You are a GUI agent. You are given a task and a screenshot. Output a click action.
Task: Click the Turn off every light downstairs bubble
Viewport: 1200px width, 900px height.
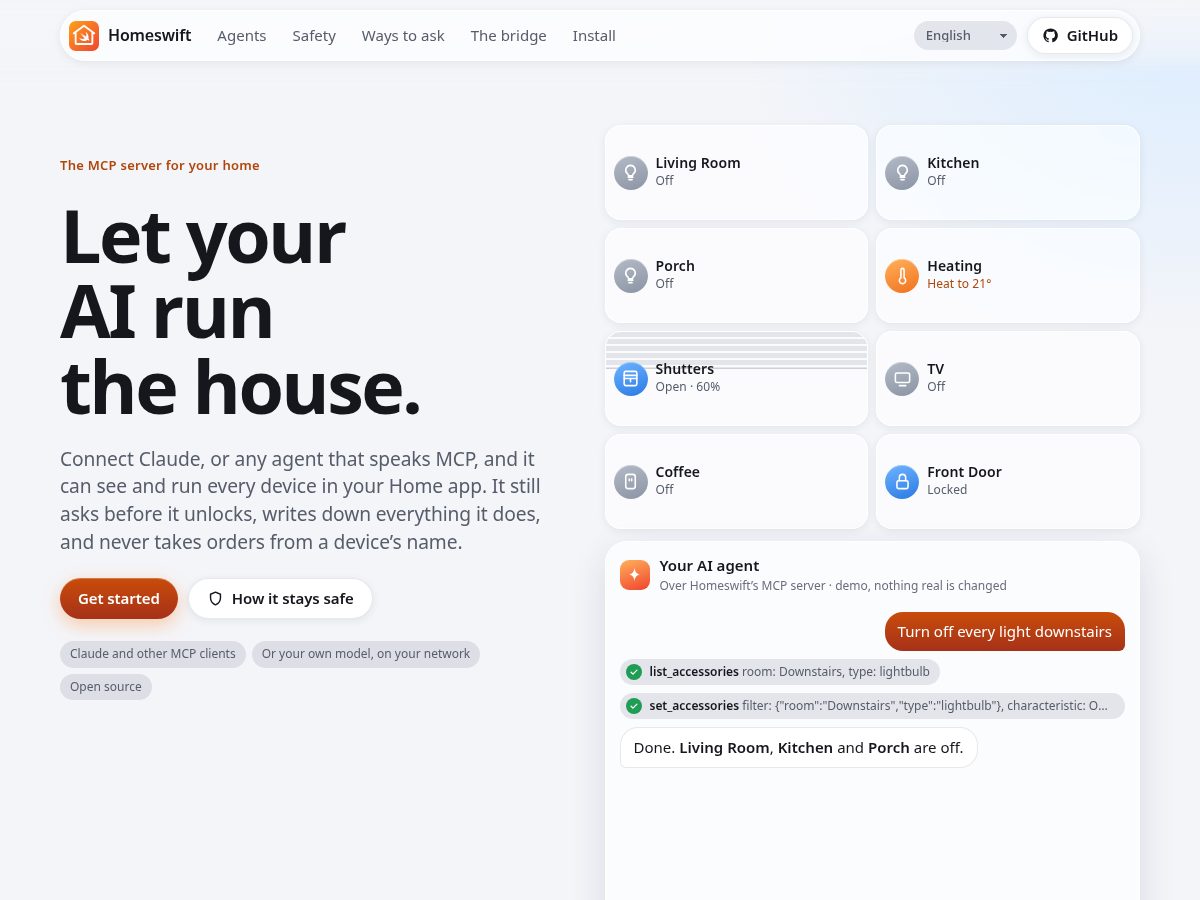click(x=1005, y=632)
